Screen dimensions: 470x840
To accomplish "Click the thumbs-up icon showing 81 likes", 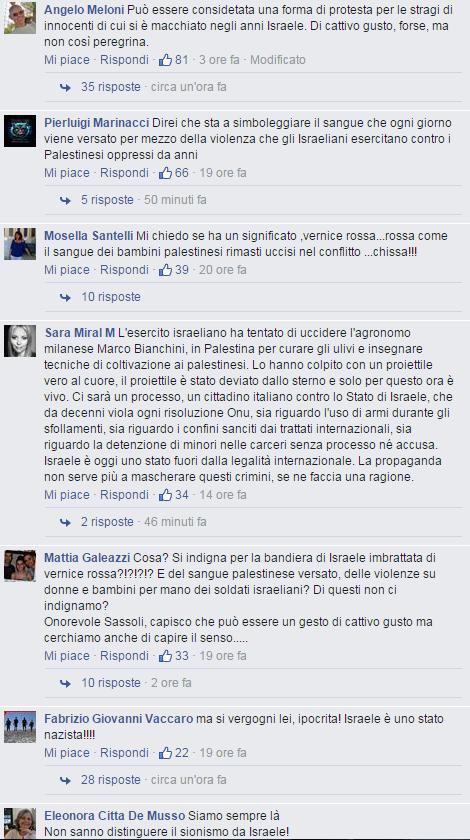I will (x=165, y=60).
